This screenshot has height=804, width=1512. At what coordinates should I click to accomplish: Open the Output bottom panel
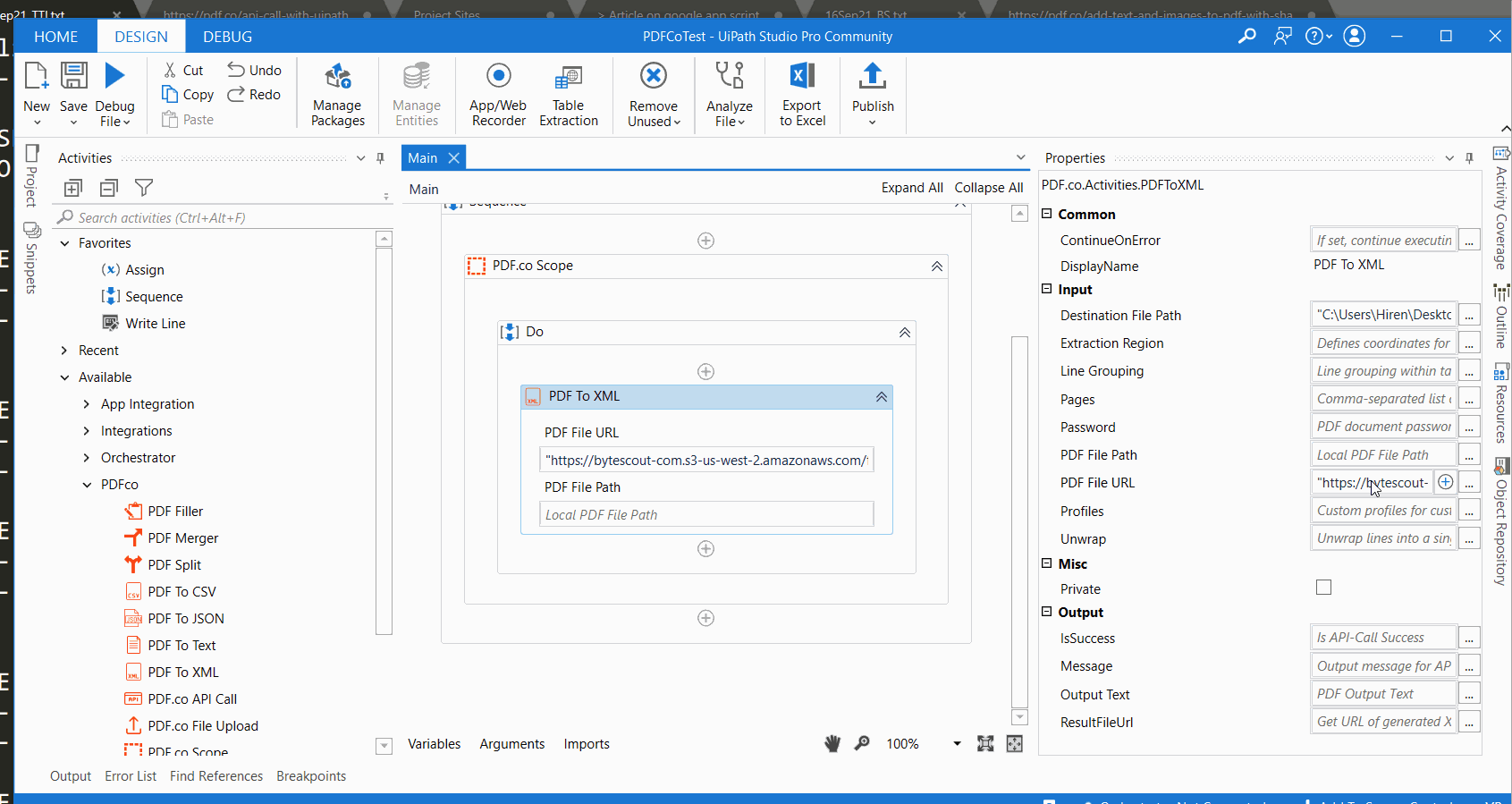[71, 776]
